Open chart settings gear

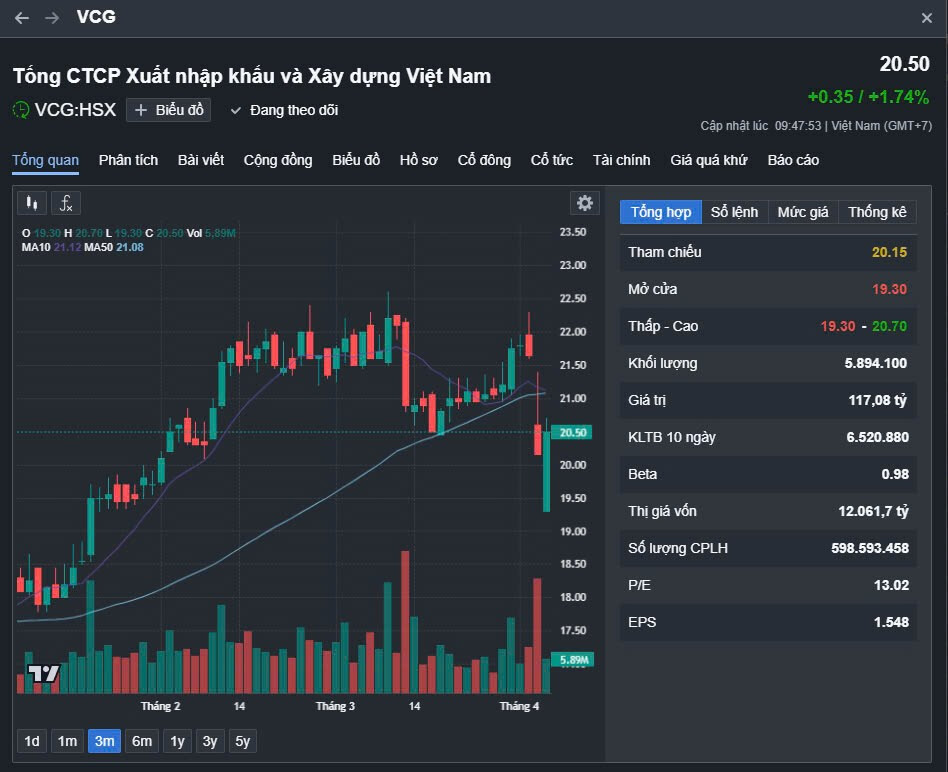tap(585, 203)
